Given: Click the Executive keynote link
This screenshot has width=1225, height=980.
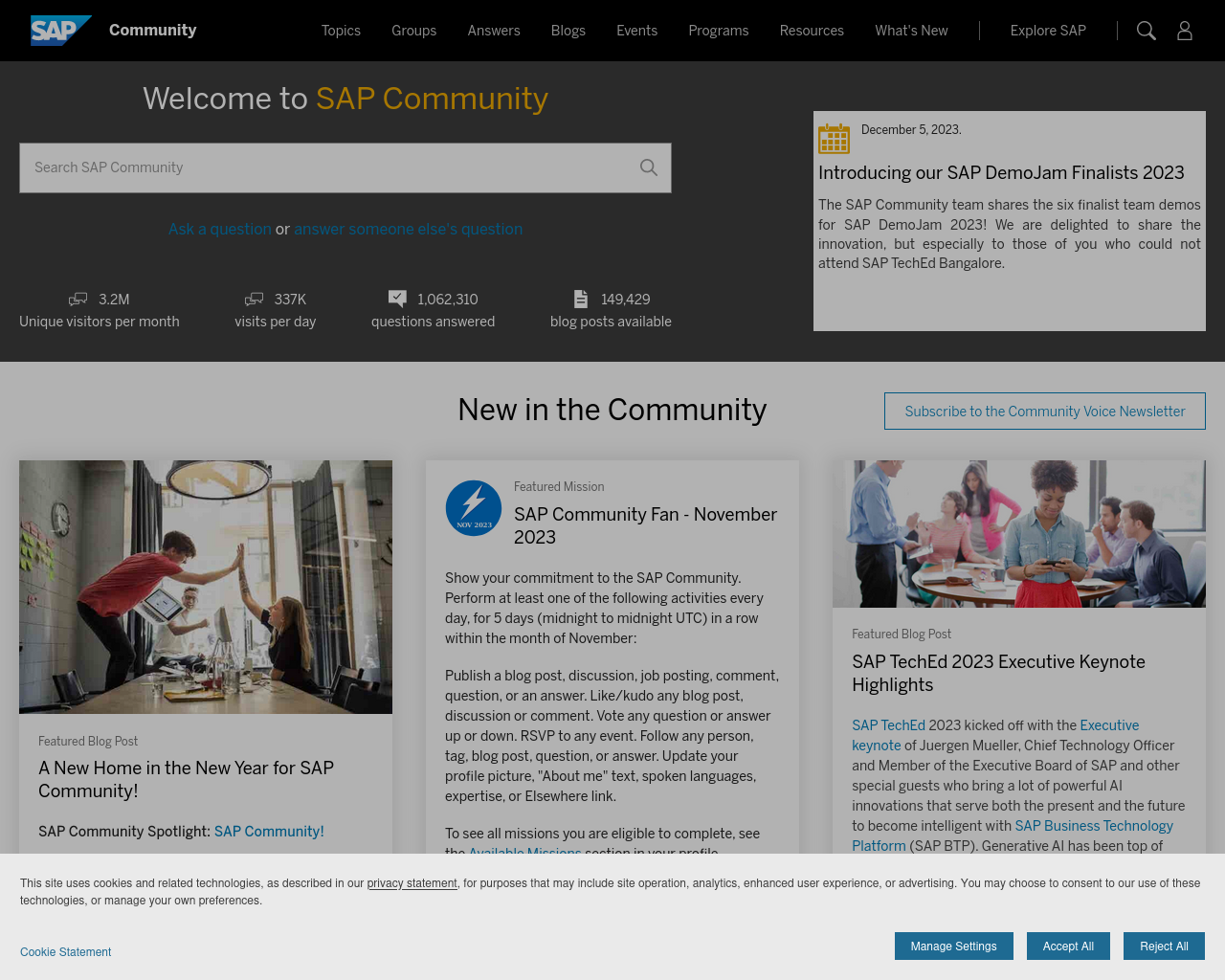Looking at the screenshot, I should [1109, 725].
